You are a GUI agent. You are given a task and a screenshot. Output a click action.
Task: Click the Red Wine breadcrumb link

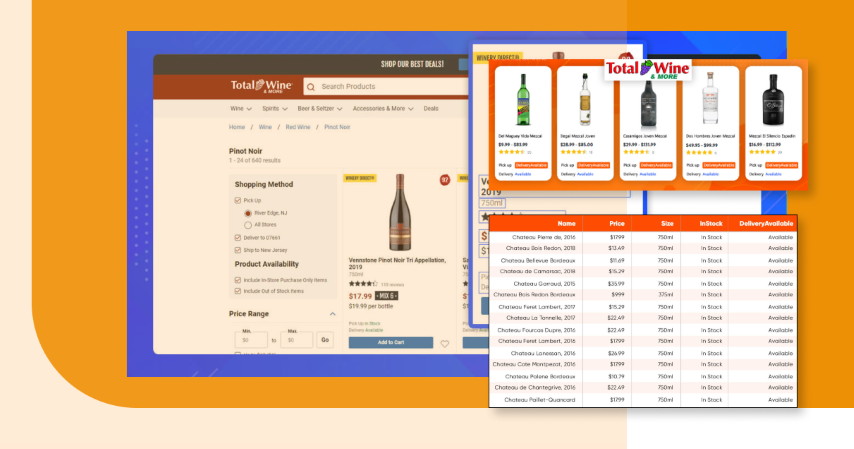tap(298, 127)
